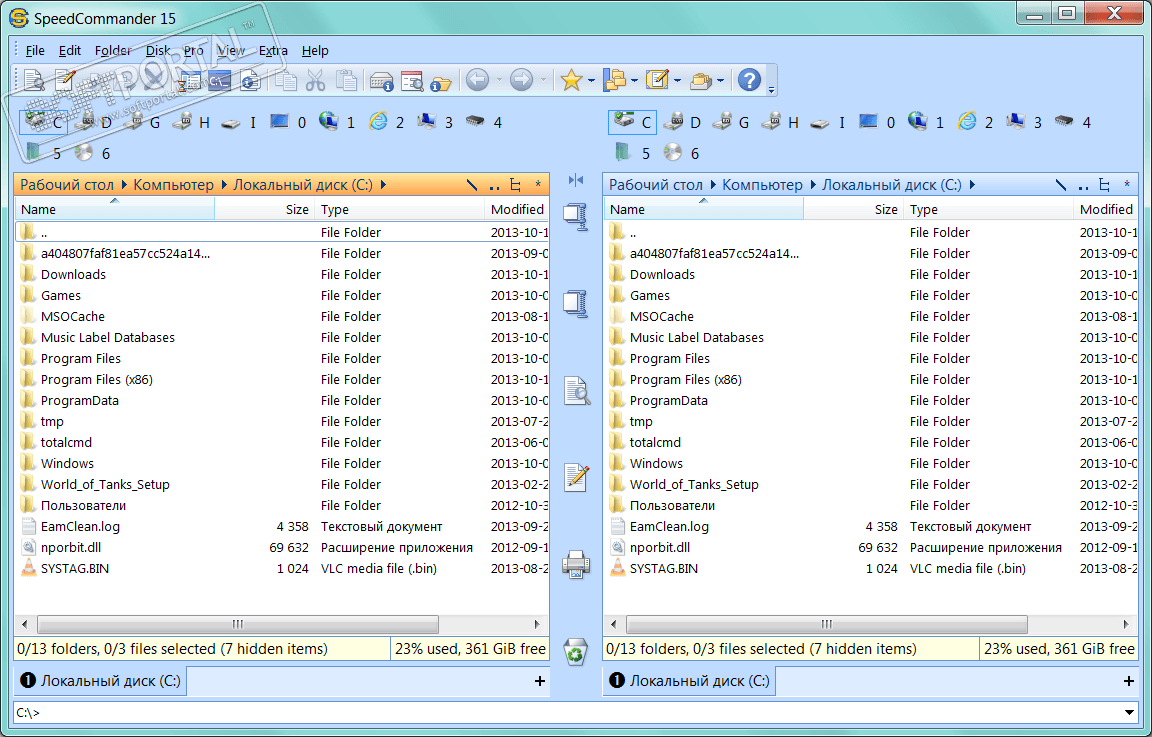Open location 2 Internet Explorer in left panel
This screenshot has height=737, width=1152.
[x=387, y=122]
